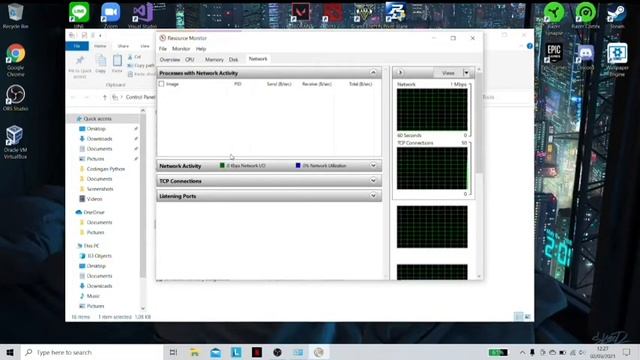Sort by the Receive (B/sec) column

[317, 84]
